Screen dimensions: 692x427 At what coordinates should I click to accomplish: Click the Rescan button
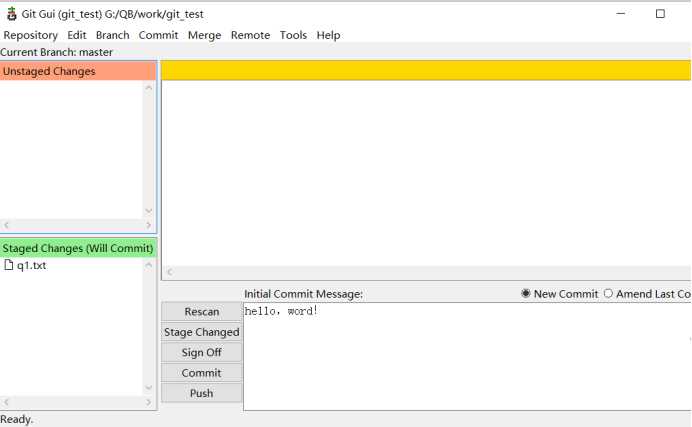point(202,311)
